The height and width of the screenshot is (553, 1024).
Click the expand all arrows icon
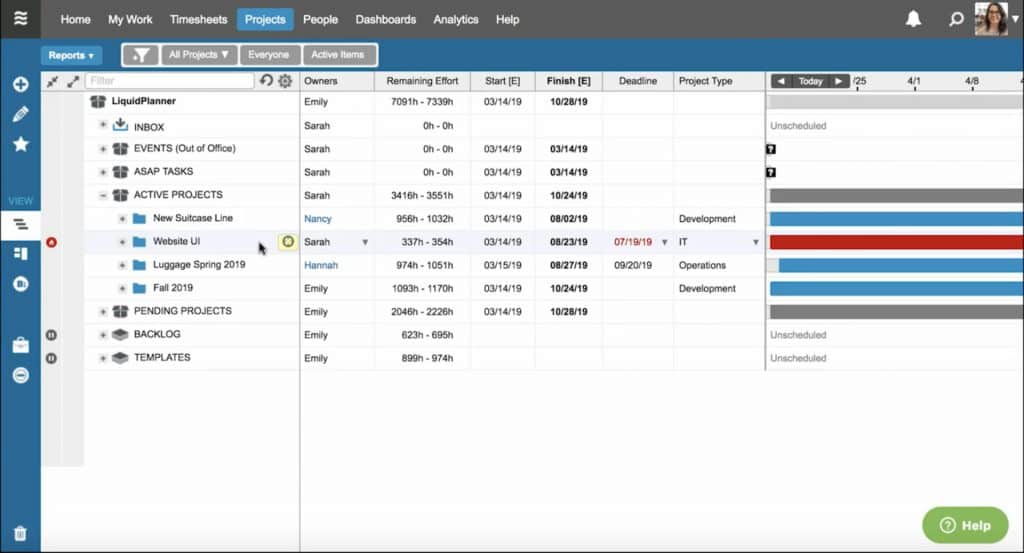73,81
